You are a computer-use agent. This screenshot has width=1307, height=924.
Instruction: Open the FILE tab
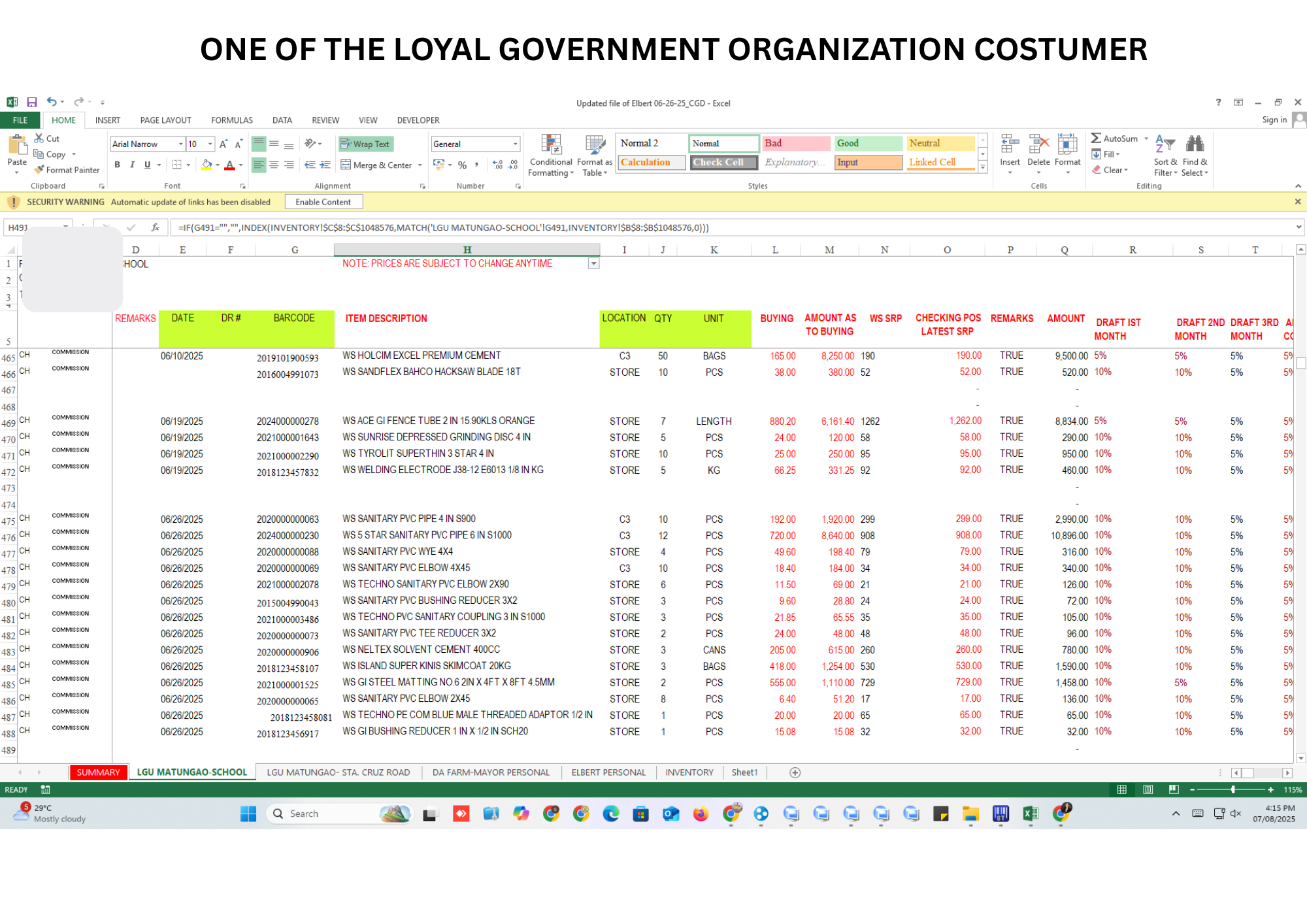pos(20,120)
